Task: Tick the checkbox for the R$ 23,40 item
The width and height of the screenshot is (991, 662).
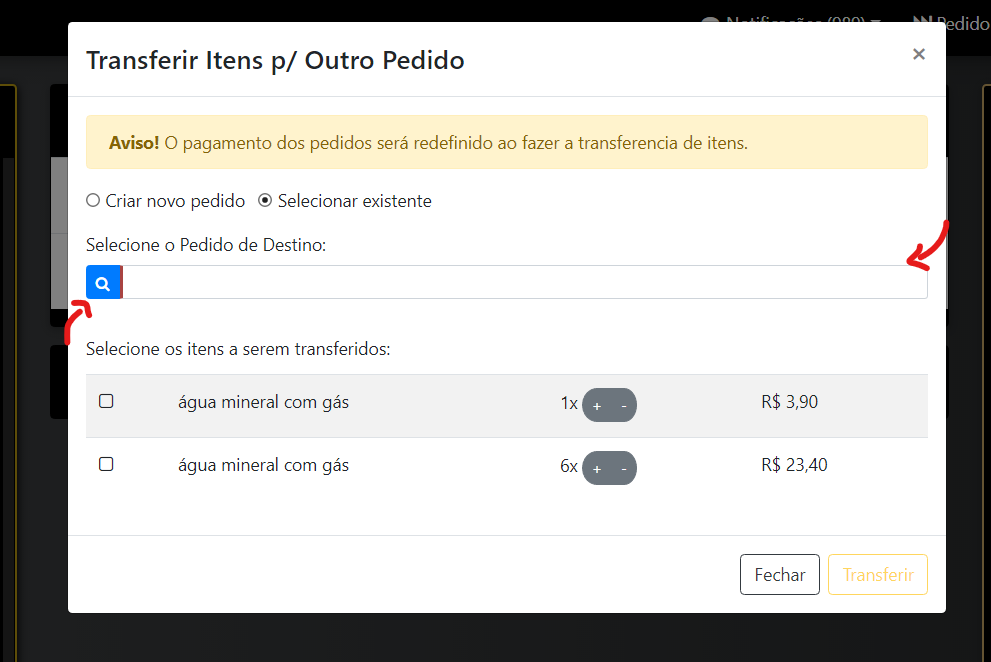Action: tap(106, 465)
